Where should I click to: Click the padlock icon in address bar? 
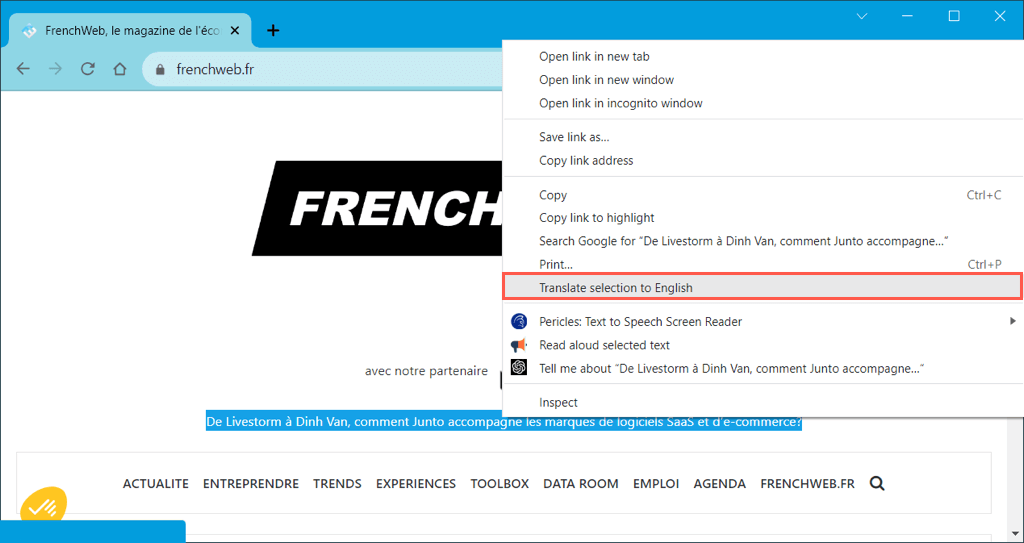pos(160,70)
